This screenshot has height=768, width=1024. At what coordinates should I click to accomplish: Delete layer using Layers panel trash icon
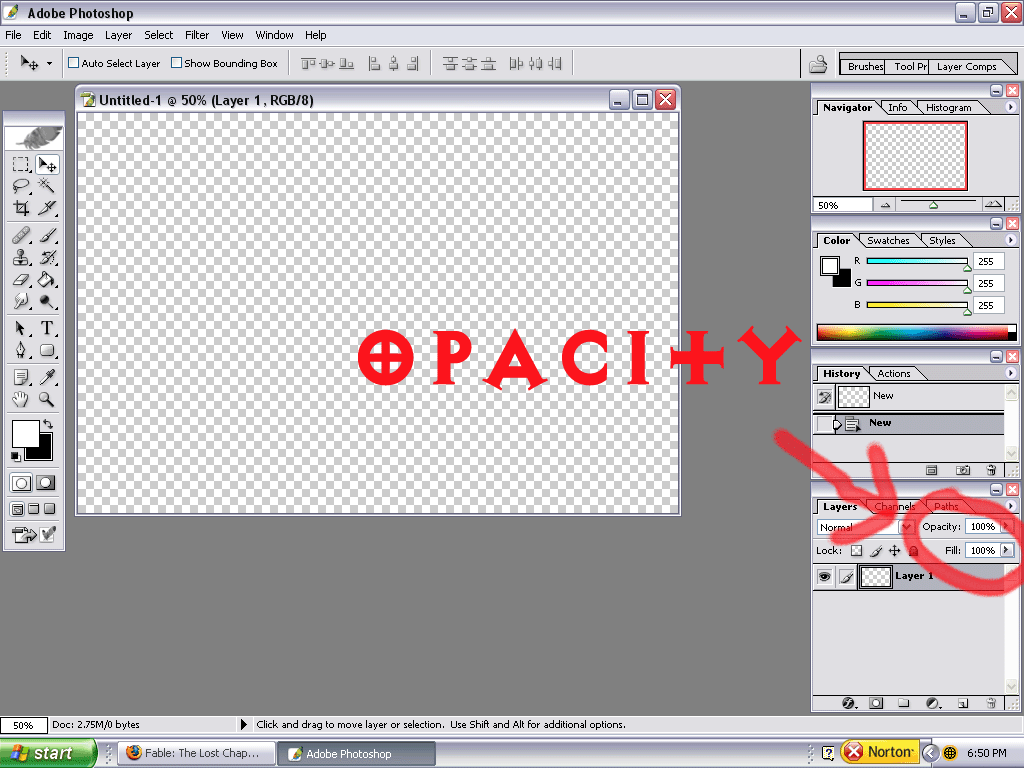[990, 703]
